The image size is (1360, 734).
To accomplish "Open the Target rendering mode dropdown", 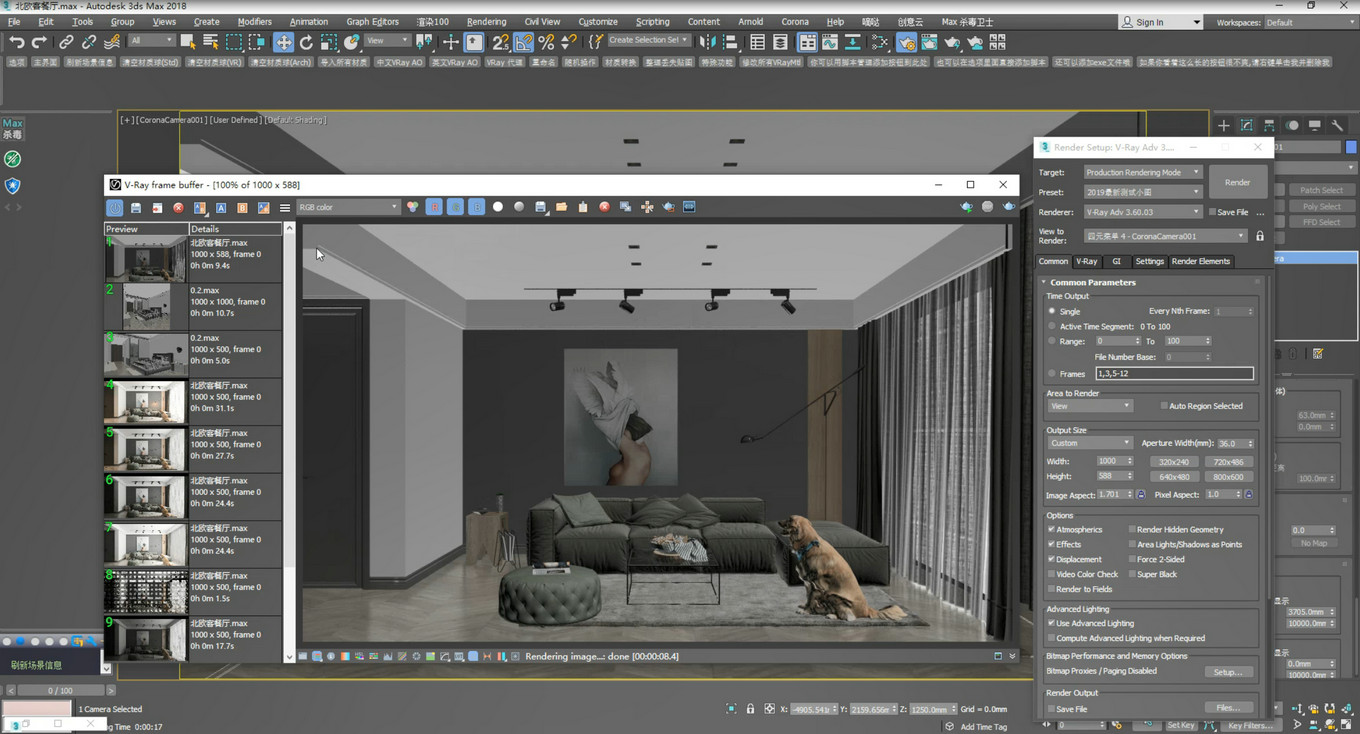I will [x=1143, y=172].
